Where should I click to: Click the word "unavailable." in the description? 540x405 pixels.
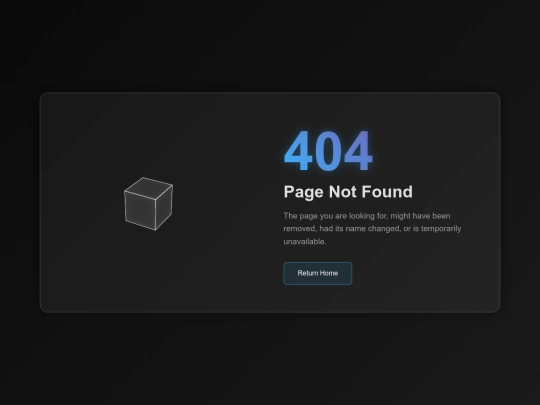pos(305,241)
